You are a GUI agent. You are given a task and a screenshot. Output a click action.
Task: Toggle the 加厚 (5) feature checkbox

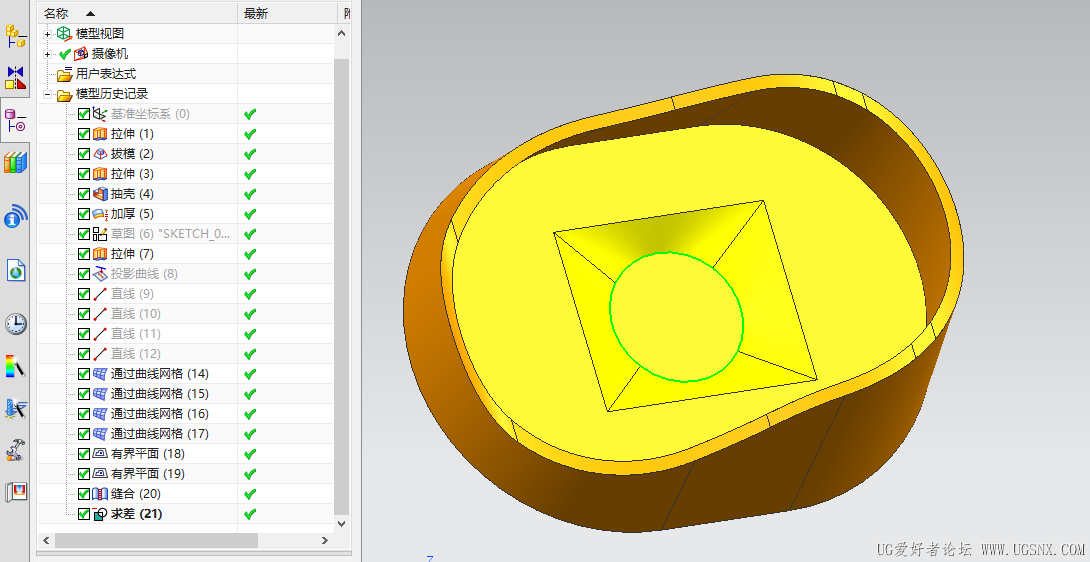point(84,214)
